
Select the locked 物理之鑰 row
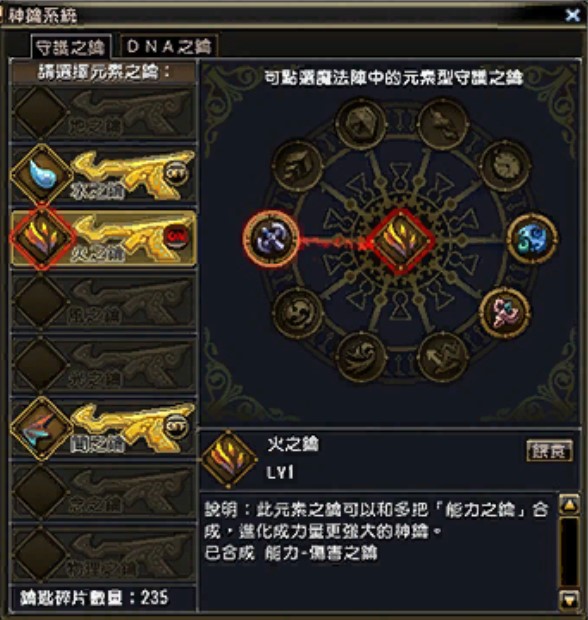click(x=104, y=553)
